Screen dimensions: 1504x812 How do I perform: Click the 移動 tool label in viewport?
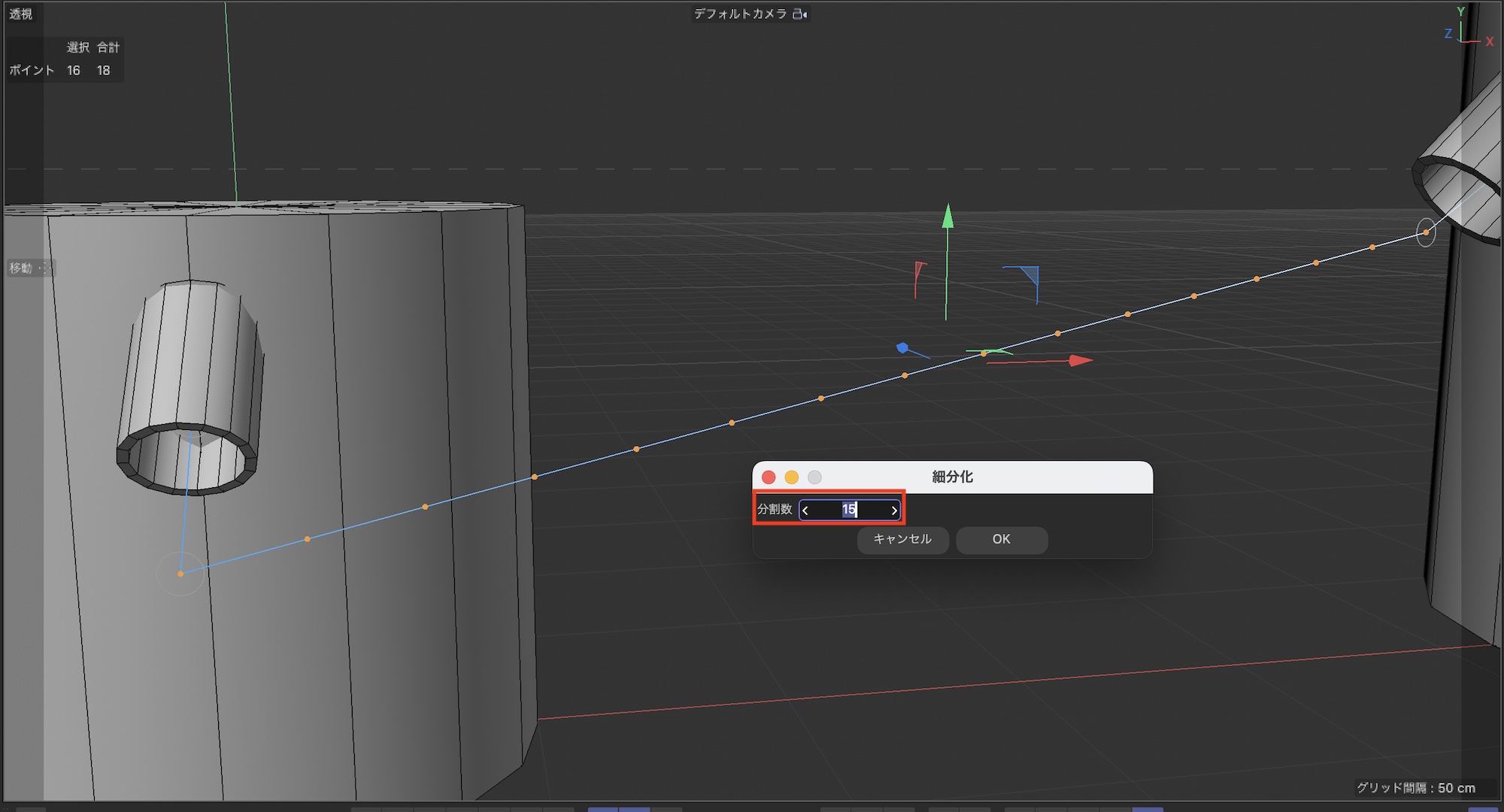coord(21,268)
